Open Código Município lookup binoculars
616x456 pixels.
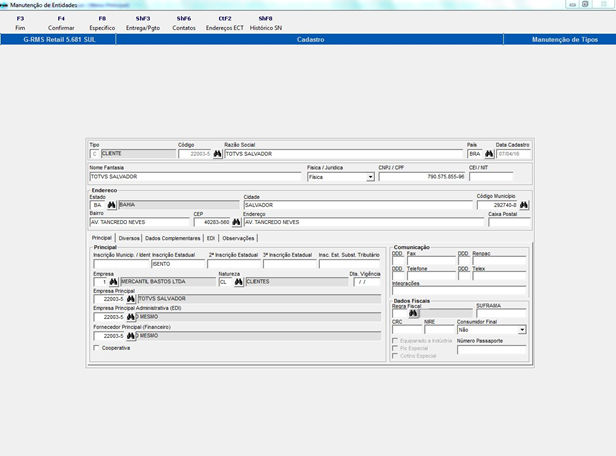coord(524,205)
